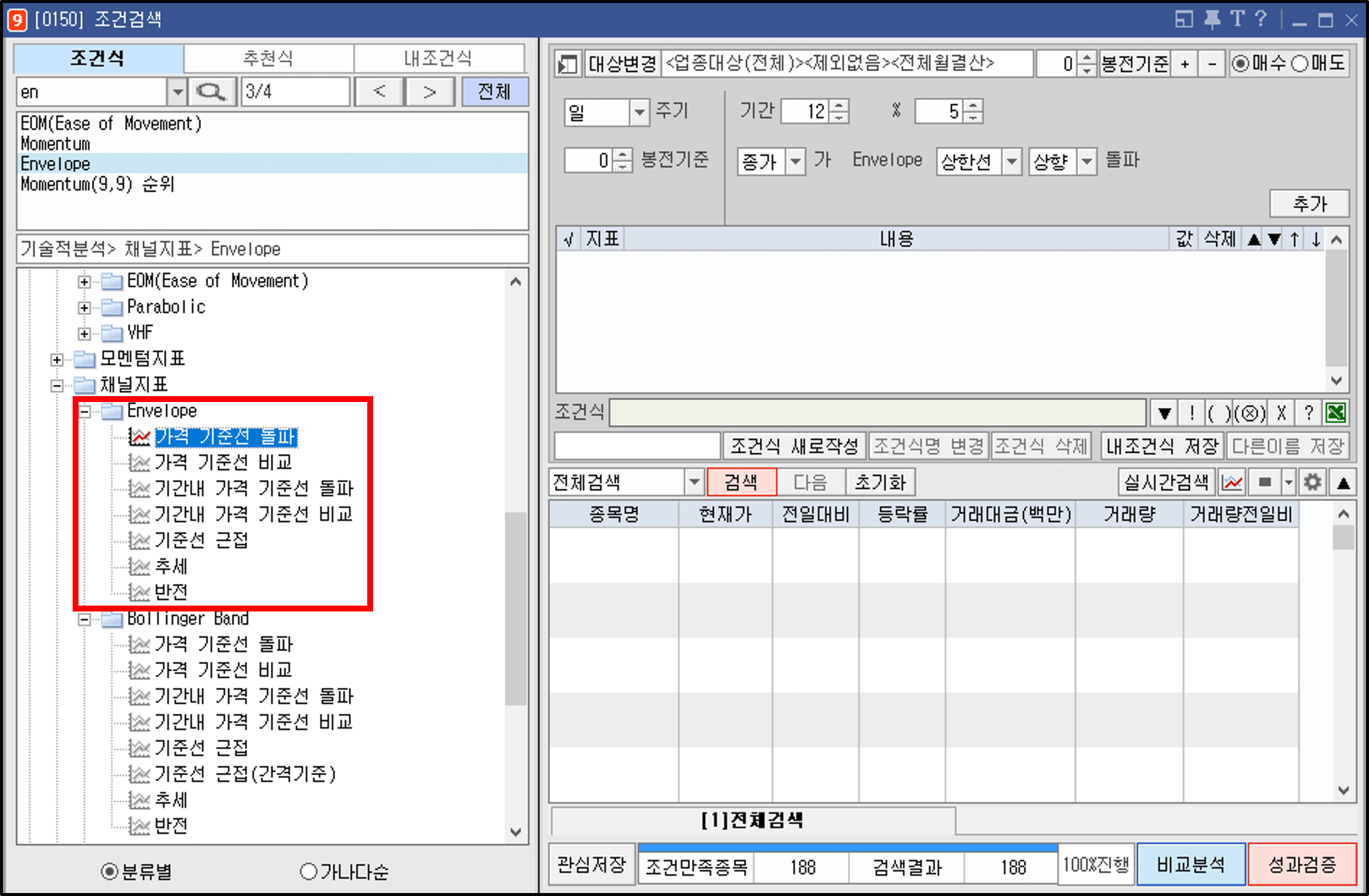This screenshot has height=896, width=1369.
Task: Open dropdown arrow beside the stop icon
Action: click(x=1288, y=482)
